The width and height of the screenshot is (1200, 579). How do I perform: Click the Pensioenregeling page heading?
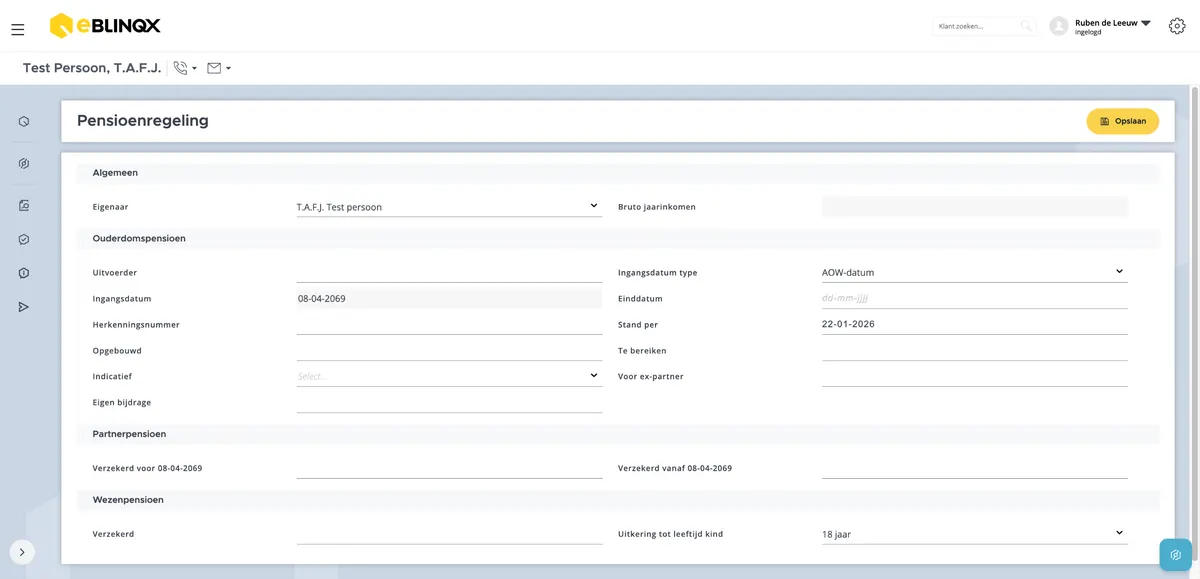click(143, 121)
